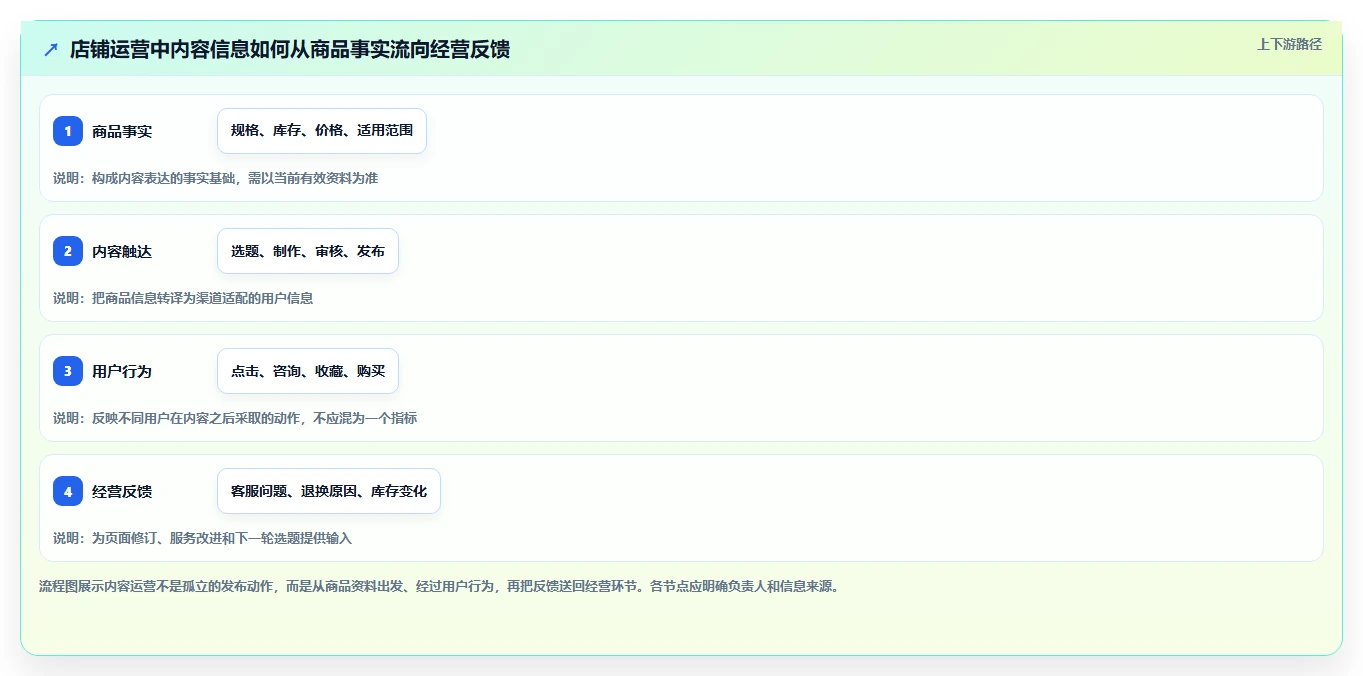This screenshot has height=676, width=1363.
Task: Select the 规格、库存、价格、适用范围 chip
Action: [x=322, y=131]
